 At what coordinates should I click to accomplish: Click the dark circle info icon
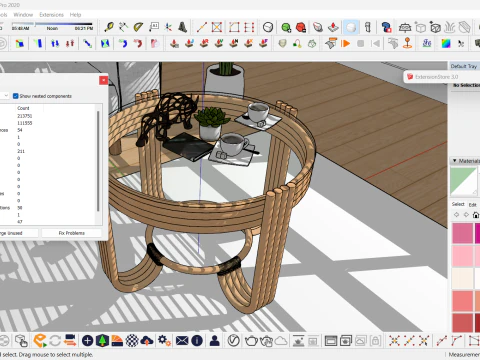pyautogui.click(x=197, y=341)
